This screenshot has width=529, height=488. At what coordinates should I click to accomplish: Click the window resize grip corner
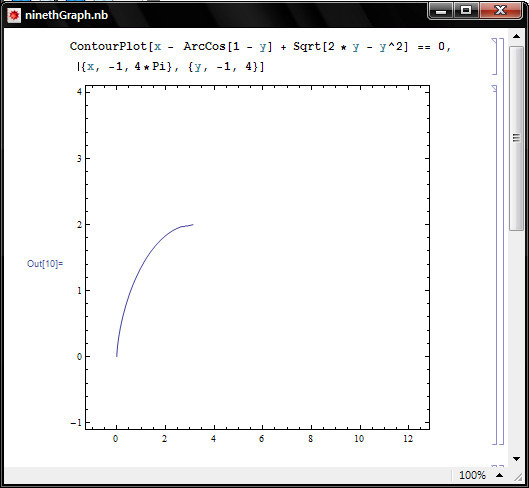(518, 476)
